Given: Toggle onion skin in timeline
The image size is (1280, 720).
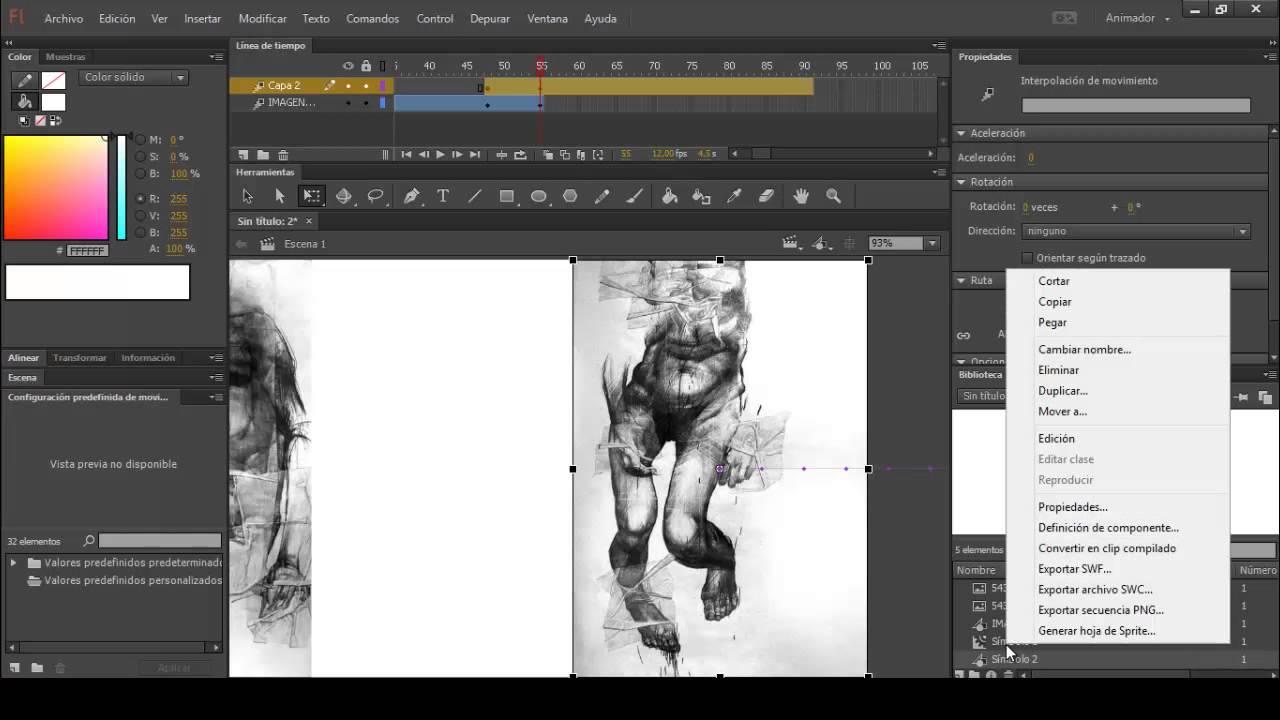Looking at the screenshot, I should coord(549,155).
